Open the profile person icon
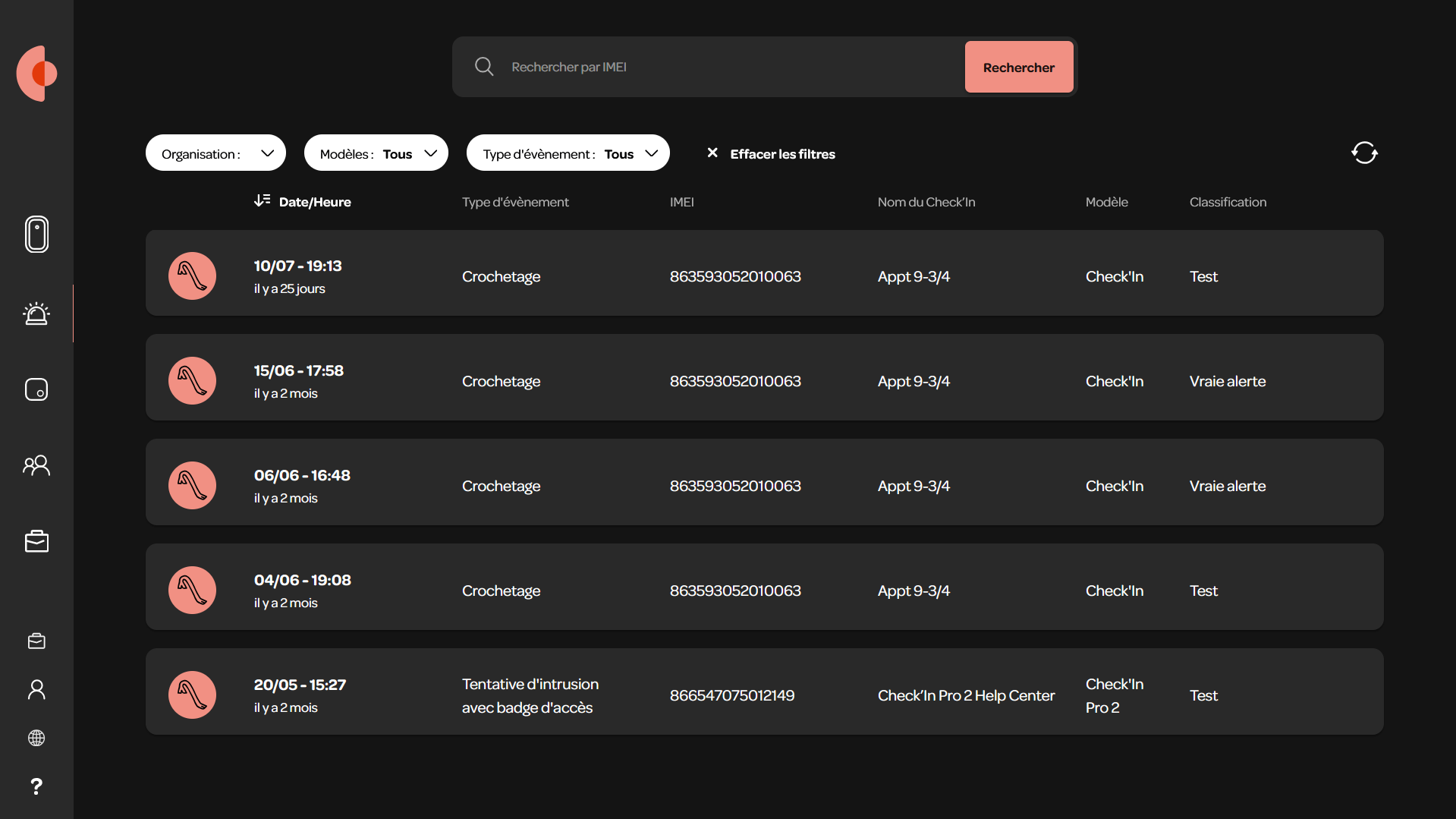This screenshot has height=819, width=1456. [36, 689]
